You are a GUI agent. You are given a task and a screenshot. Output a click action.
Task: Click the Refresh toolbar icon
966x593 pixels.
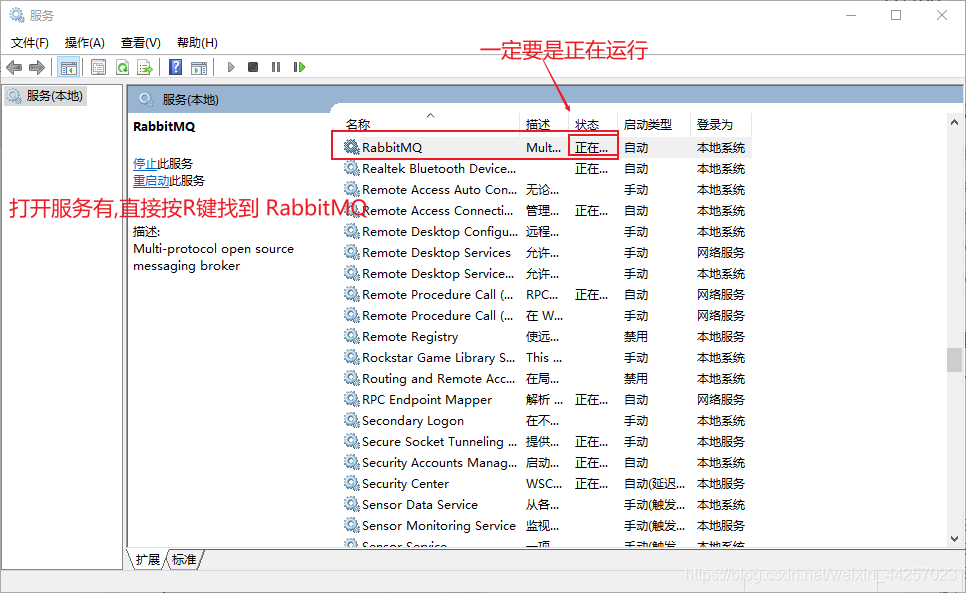[122, 67]
